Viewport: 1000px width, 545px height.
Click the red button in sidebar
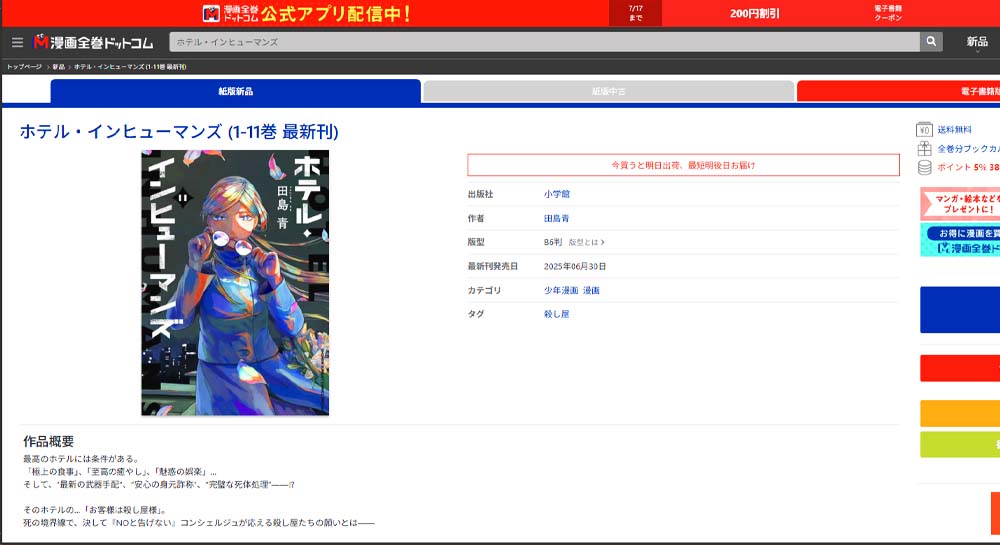(x=960, y=368)
